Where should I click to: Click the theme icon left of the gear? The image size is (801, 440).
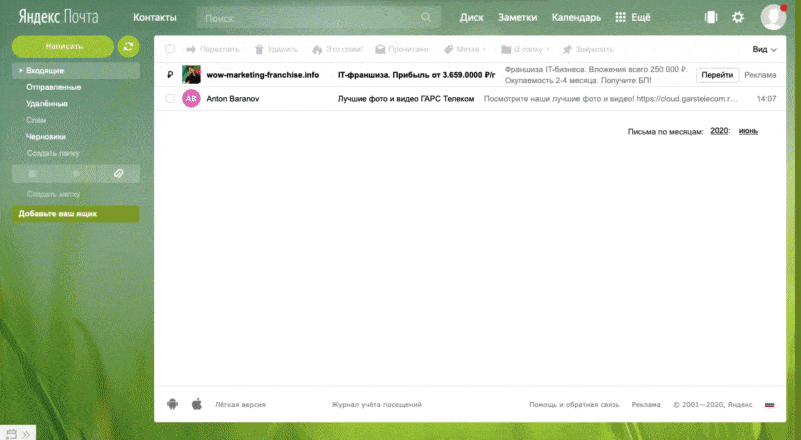coord(711,17)
